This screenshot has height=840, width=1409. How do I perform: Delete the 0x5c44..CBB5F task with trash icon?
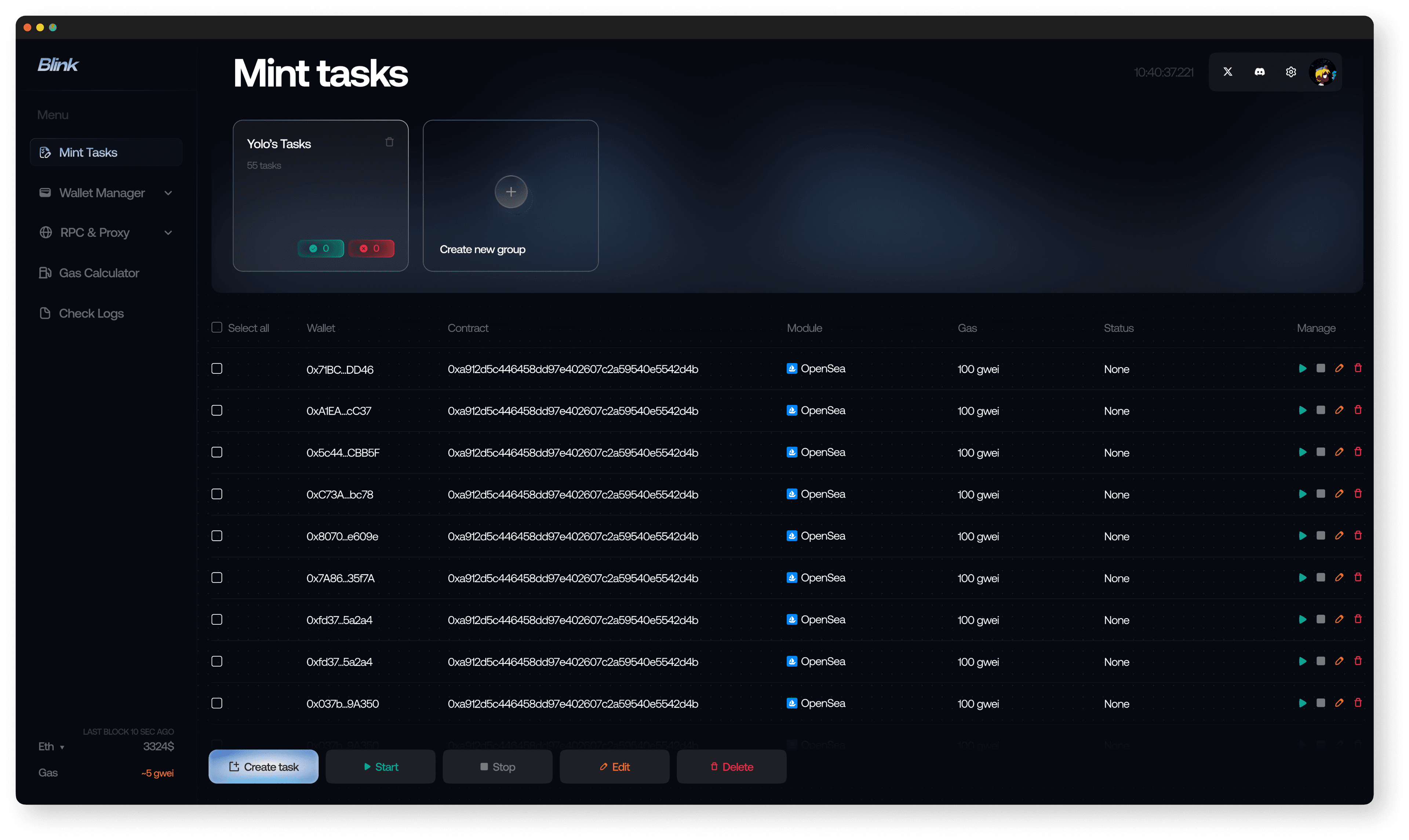pyautogui.click(x=1358, y=452)
